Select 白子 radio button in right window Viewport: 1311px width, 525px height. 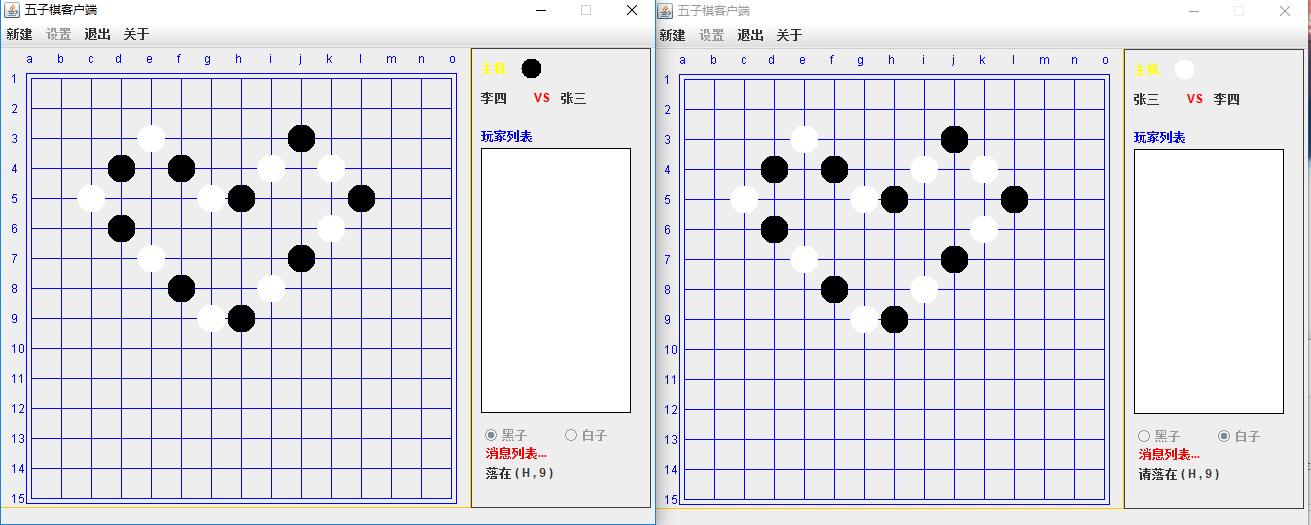tap(1239, 436)
